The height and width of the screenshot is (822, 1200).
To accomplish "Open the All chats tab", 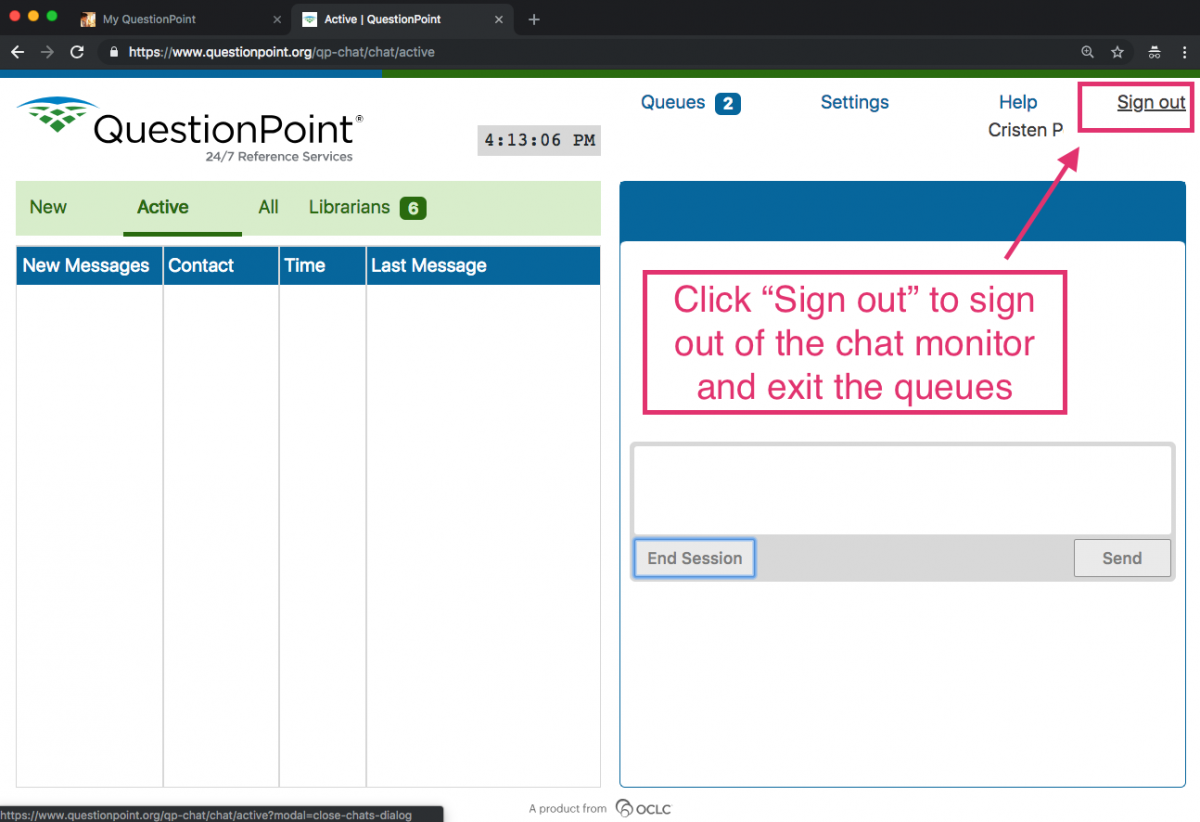I will pos(268,207).
